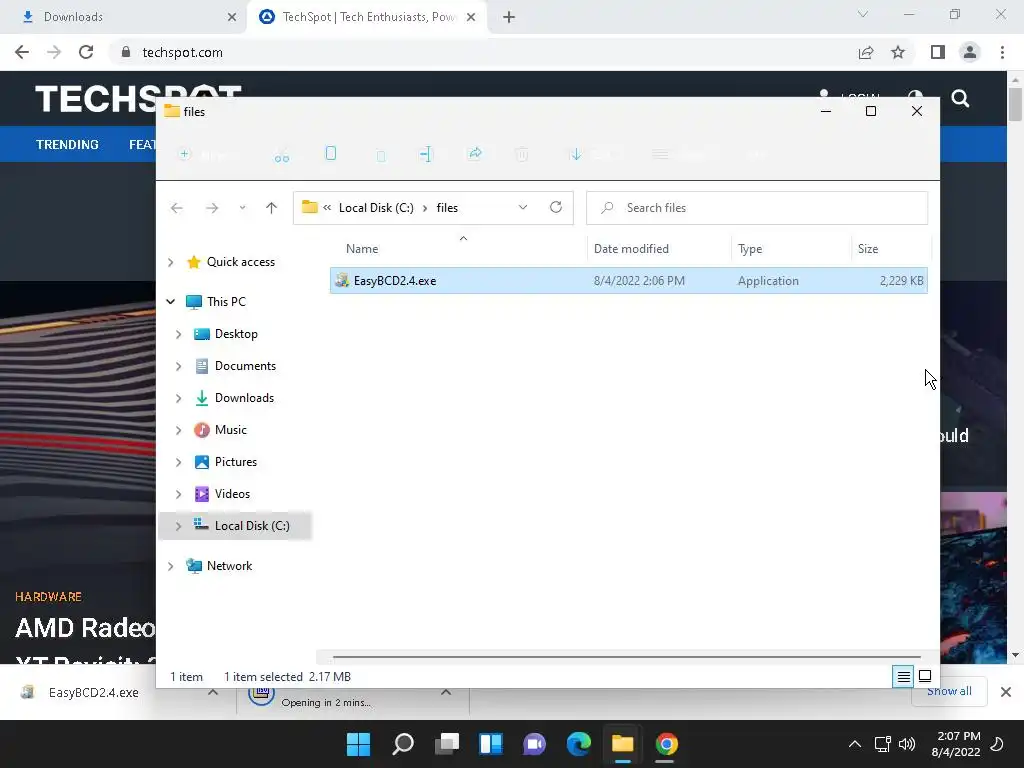This screenshot has width=1024, height=768.
Task: Open taskbar Search
Action: pyautogui.click(x=403, y=744)
